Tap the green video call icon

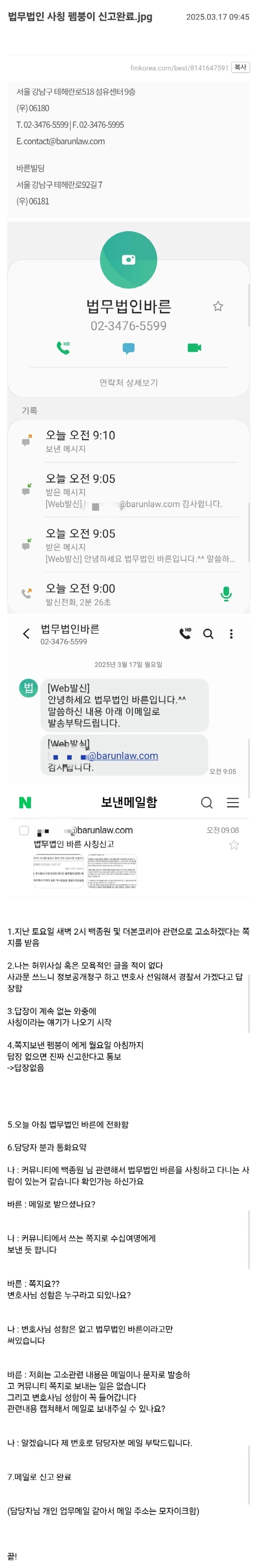pos(194,348)
